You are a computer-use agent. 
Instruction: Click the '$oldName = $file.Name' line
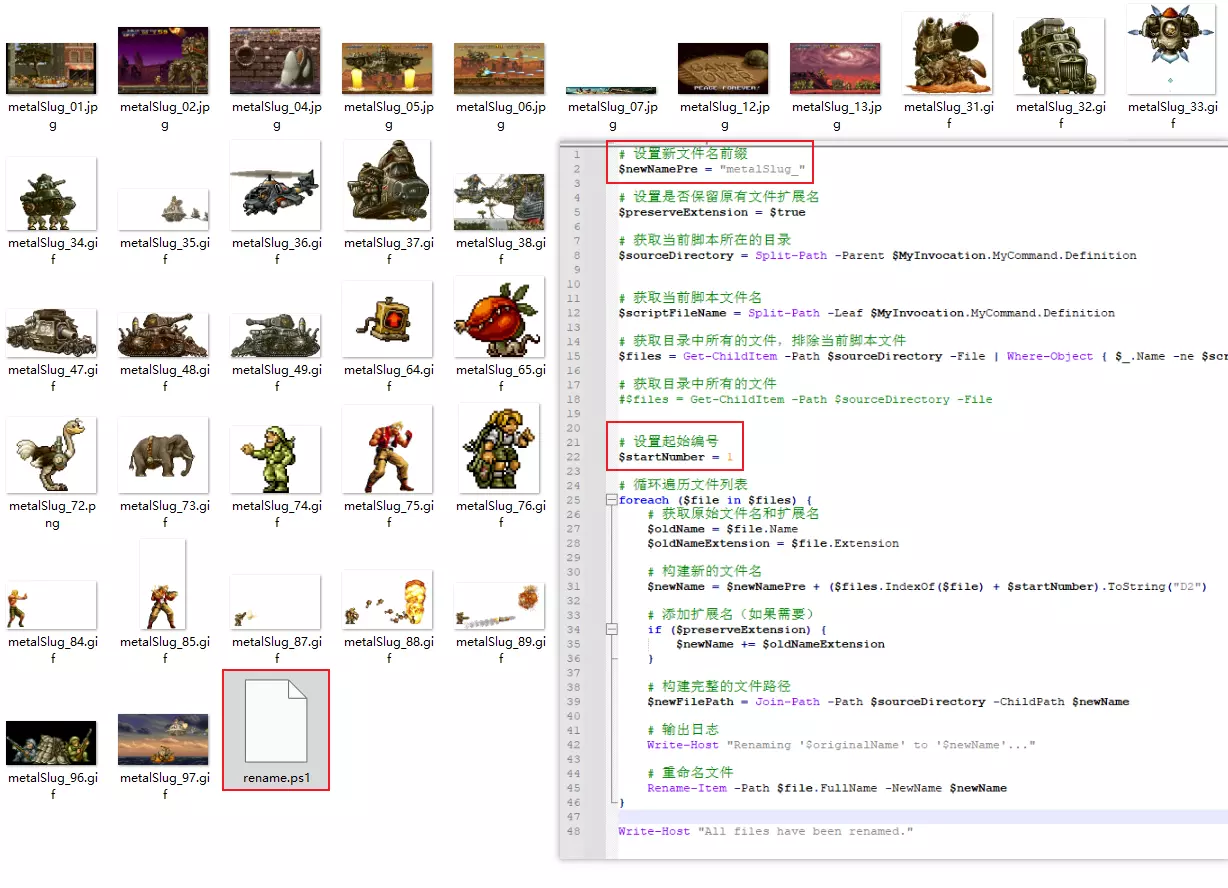722,529
